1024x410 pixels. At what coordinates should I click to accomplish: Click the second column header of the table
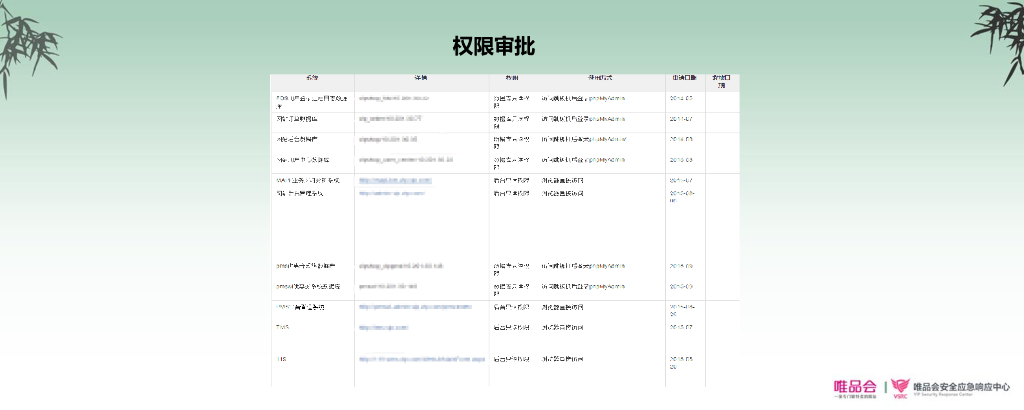[421, 79]
